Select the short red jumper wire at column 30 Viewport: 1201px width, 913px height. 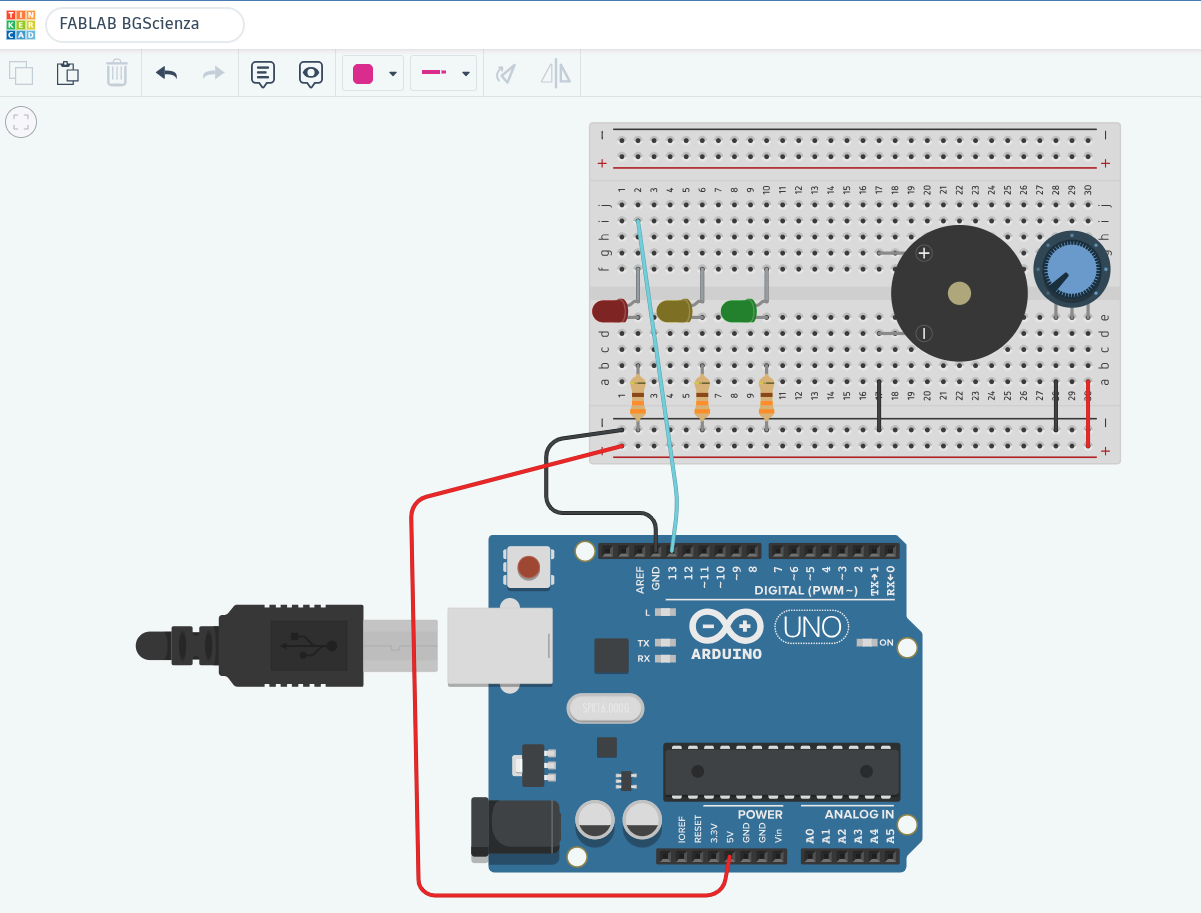[1089, 414]
